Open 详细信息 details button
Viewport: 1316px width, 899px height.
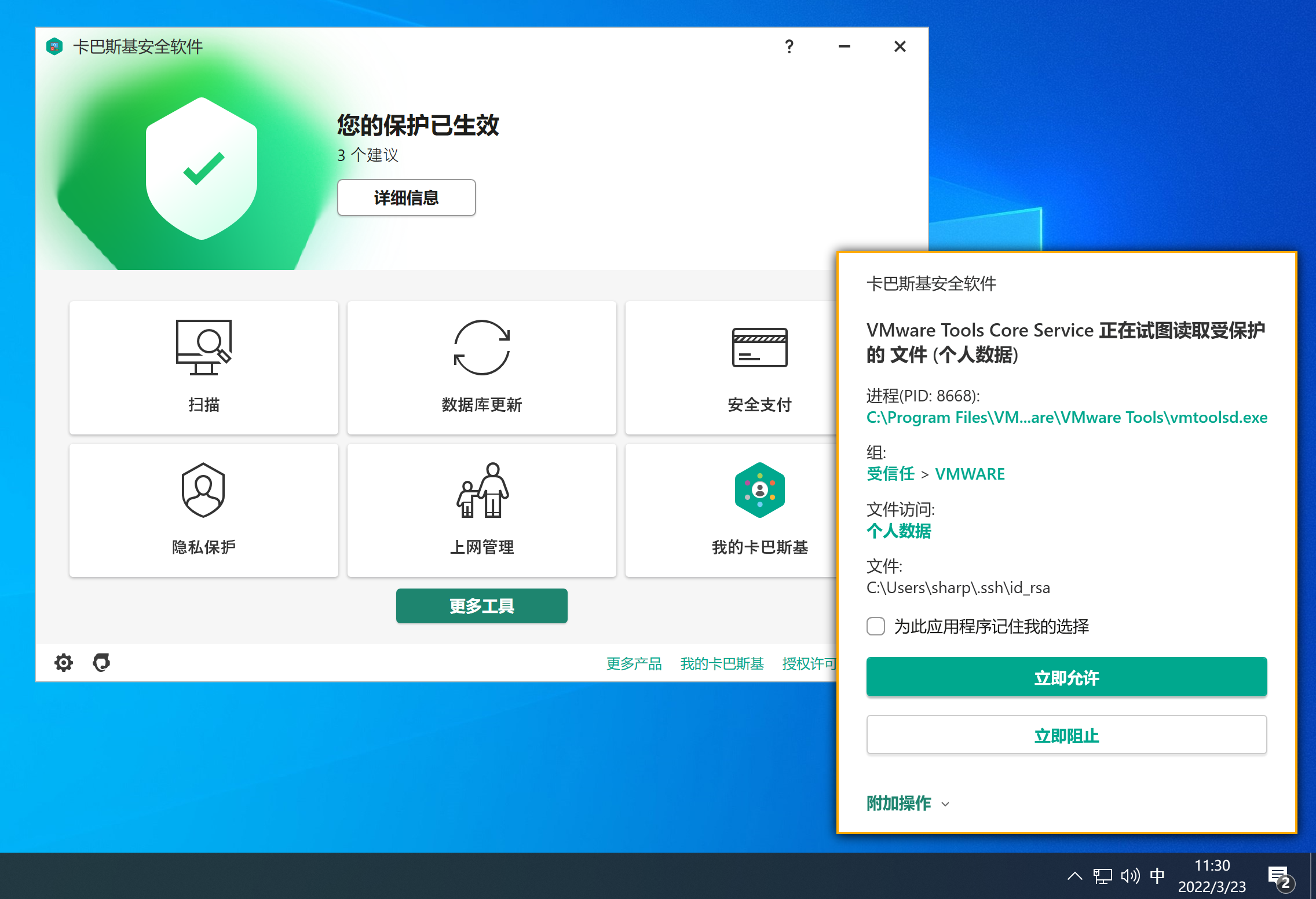point(406,198)
